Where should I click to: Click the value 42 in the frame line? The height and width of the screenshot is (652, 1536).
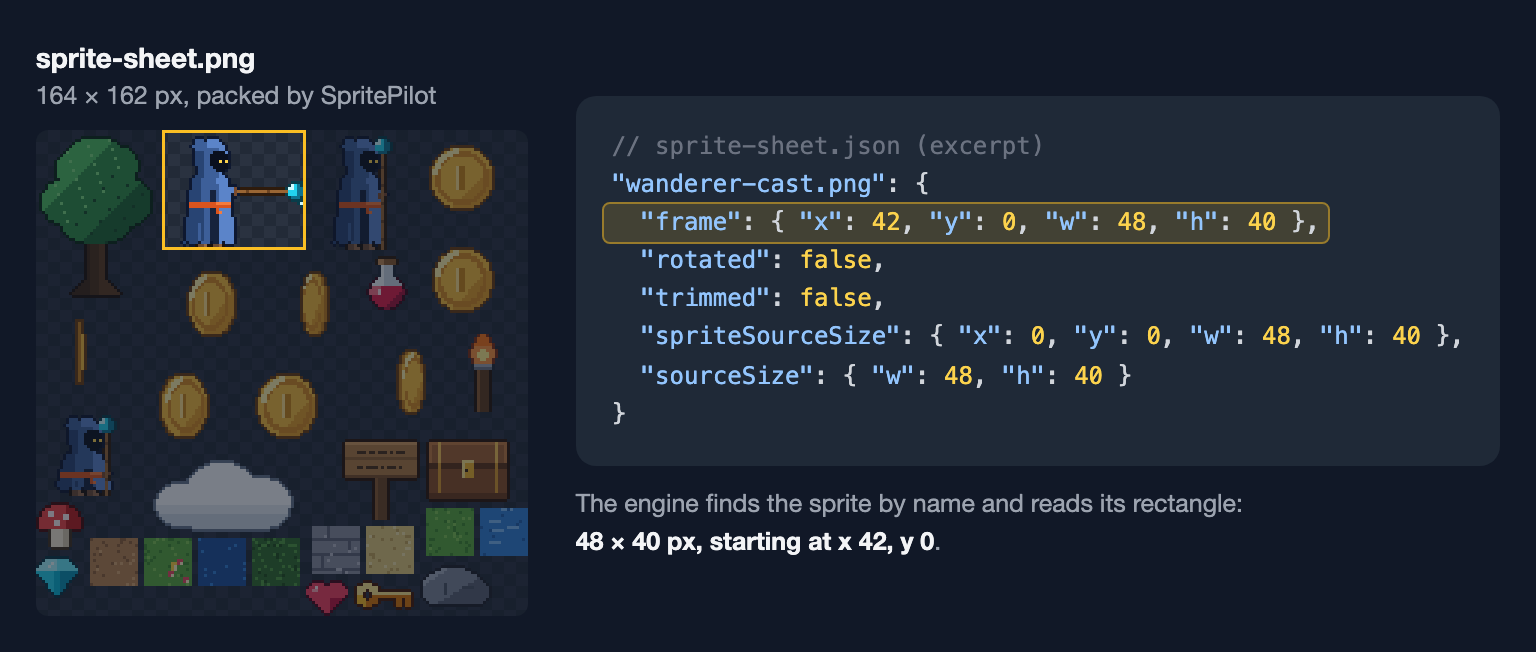[886, 222]
